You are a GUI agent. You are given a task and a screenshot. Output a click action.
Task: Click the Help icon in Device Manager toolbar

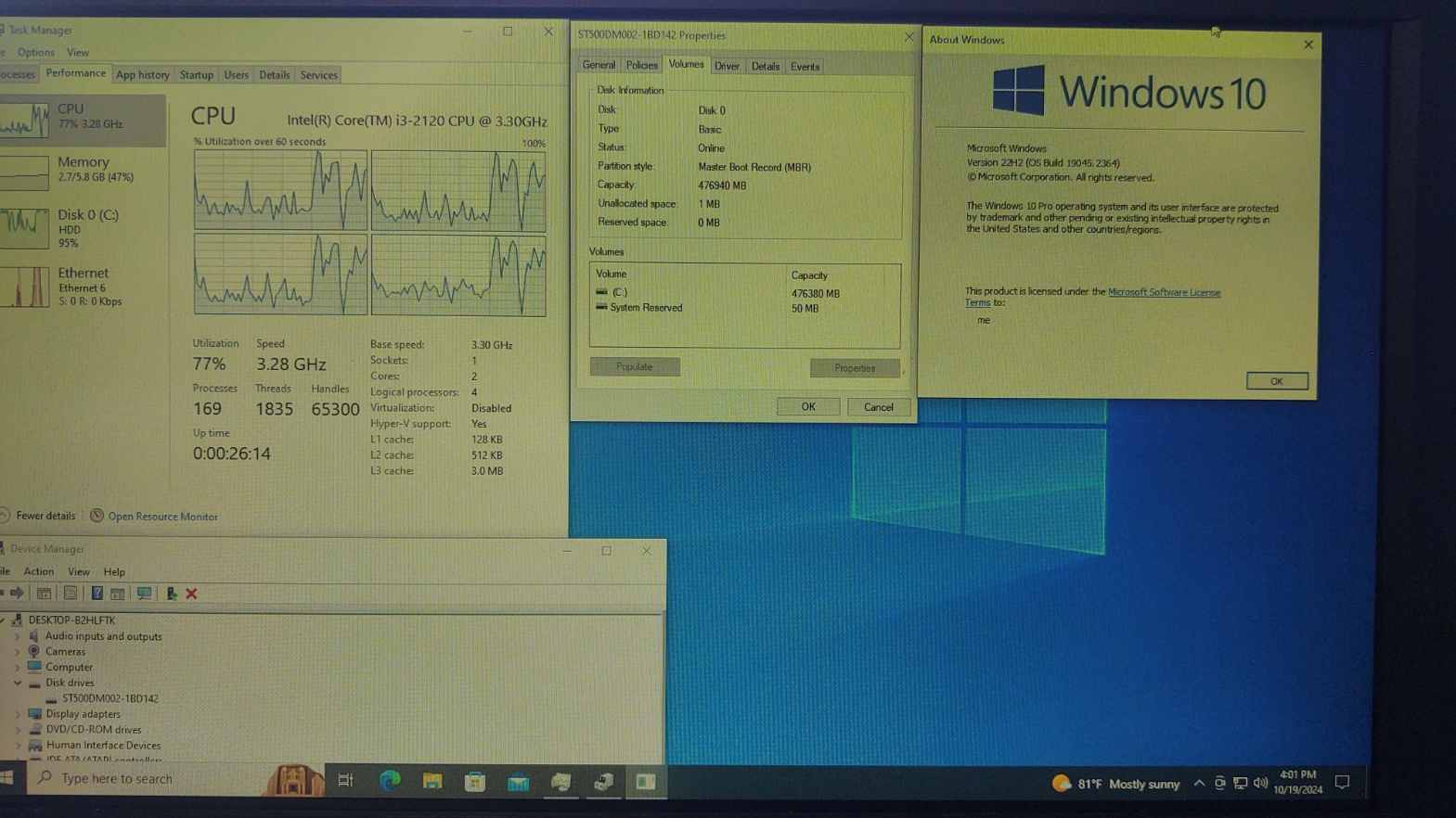click(97, 594)
